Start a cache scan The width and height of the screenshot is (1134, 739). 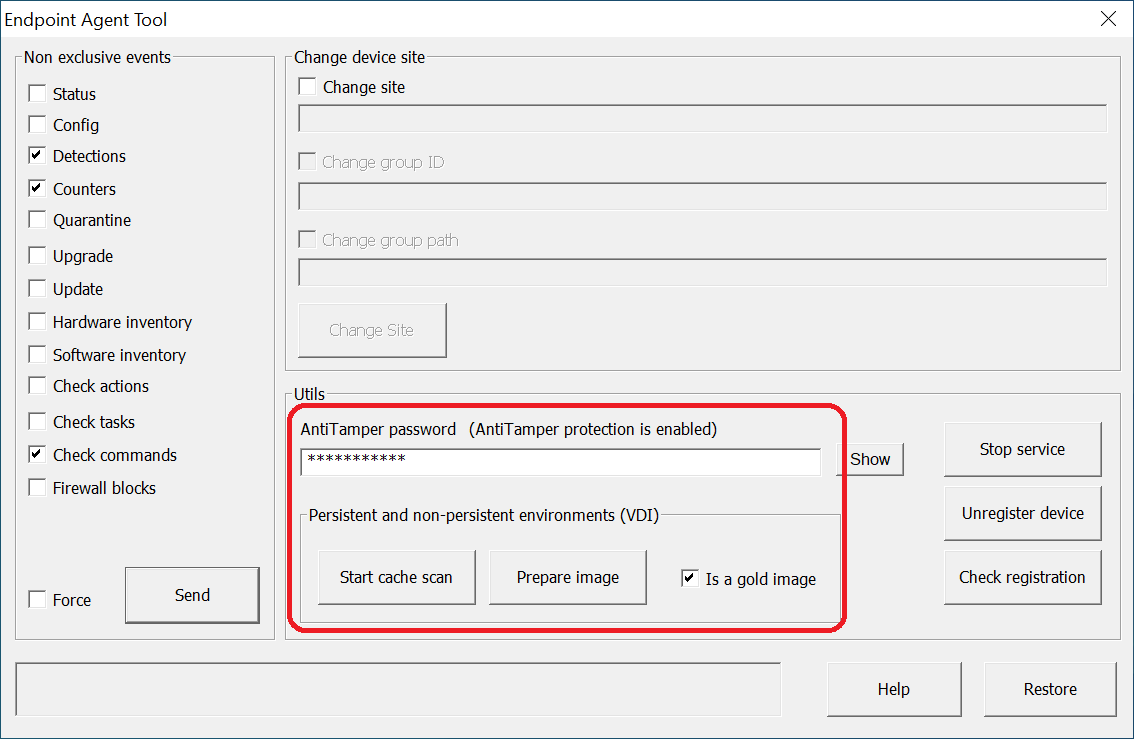click(396, 577)
